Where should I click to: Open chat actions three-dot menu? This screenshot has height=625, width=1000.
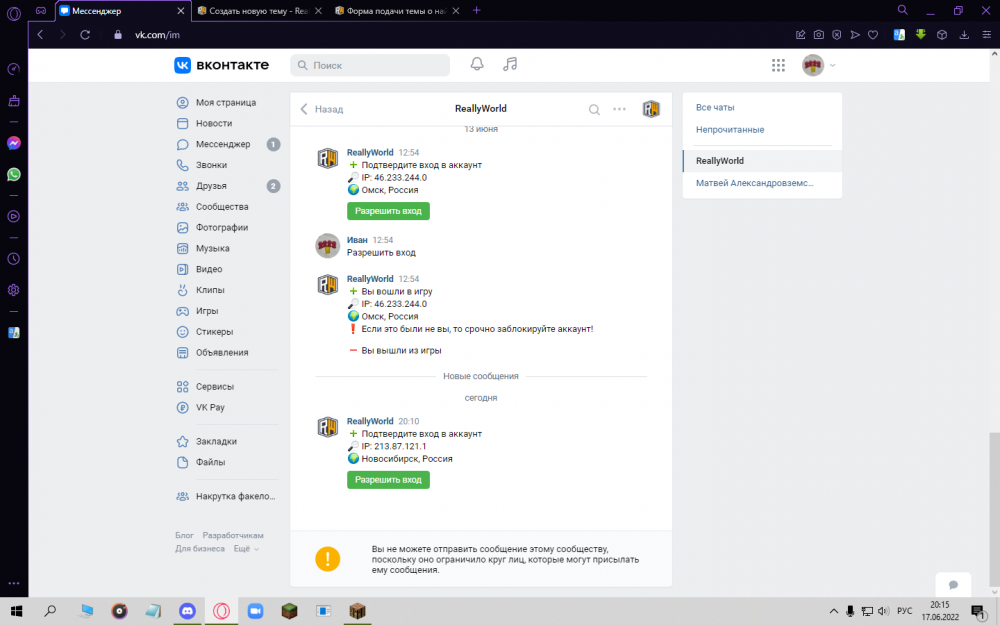pyautogui.click(x=619, y=109)
